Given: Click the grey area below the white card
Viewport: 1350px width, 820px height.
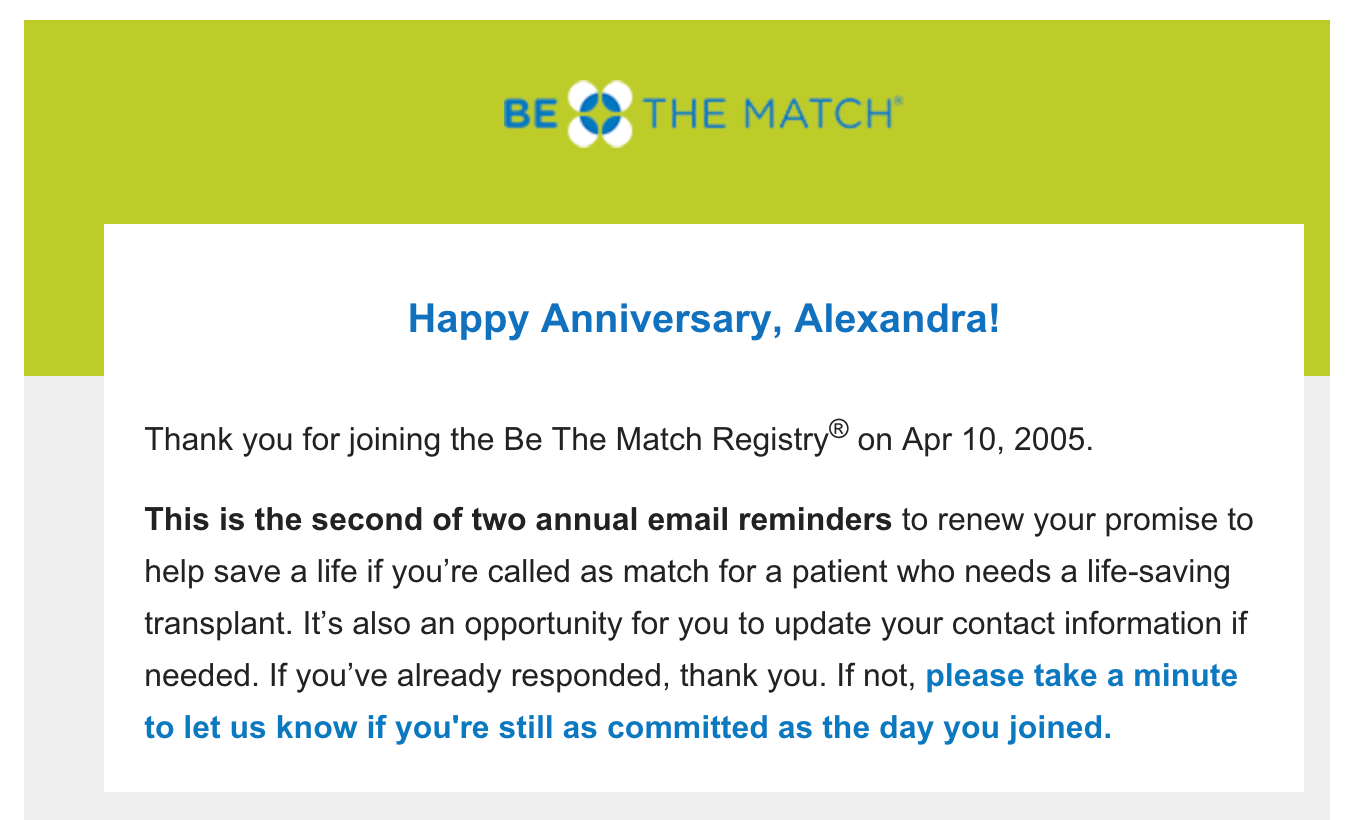Looking at the screenshot, I should point(676,806).
